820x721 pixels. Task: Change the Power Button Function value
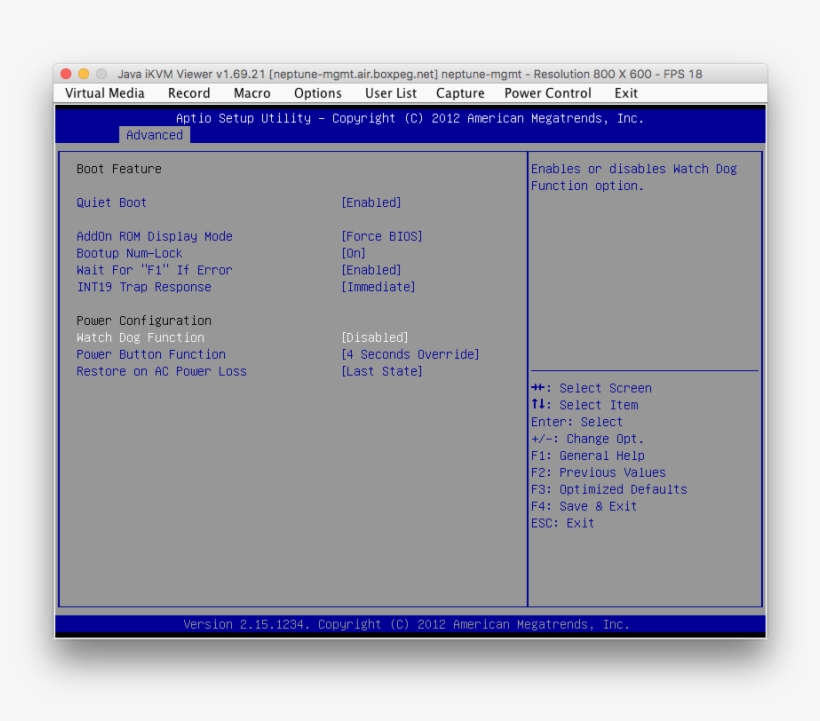(x=410, y=355)
